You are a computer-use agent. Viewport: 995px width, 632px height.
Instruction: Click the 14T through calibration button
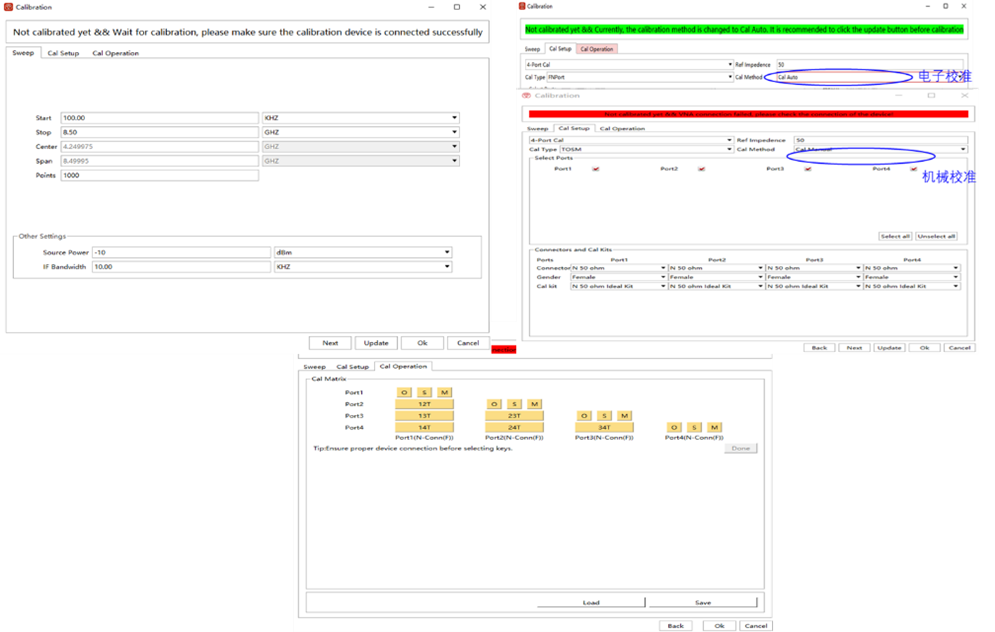click(425, 427)
